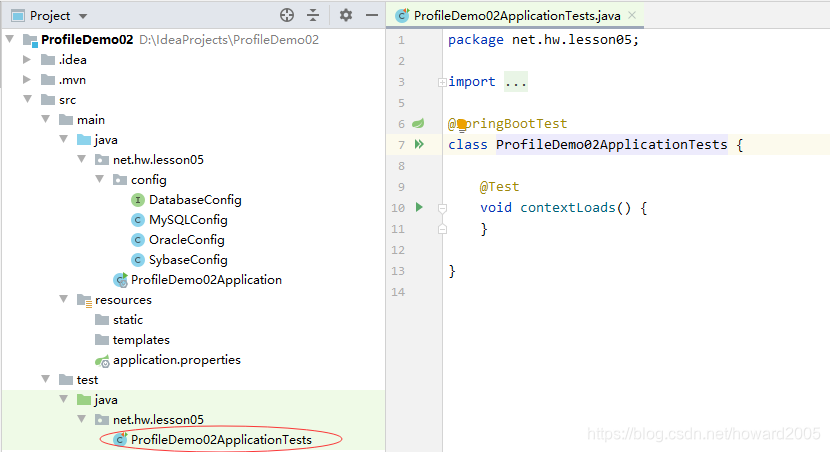Collapse net.hw.lesson05 package under main

point(82,159)
